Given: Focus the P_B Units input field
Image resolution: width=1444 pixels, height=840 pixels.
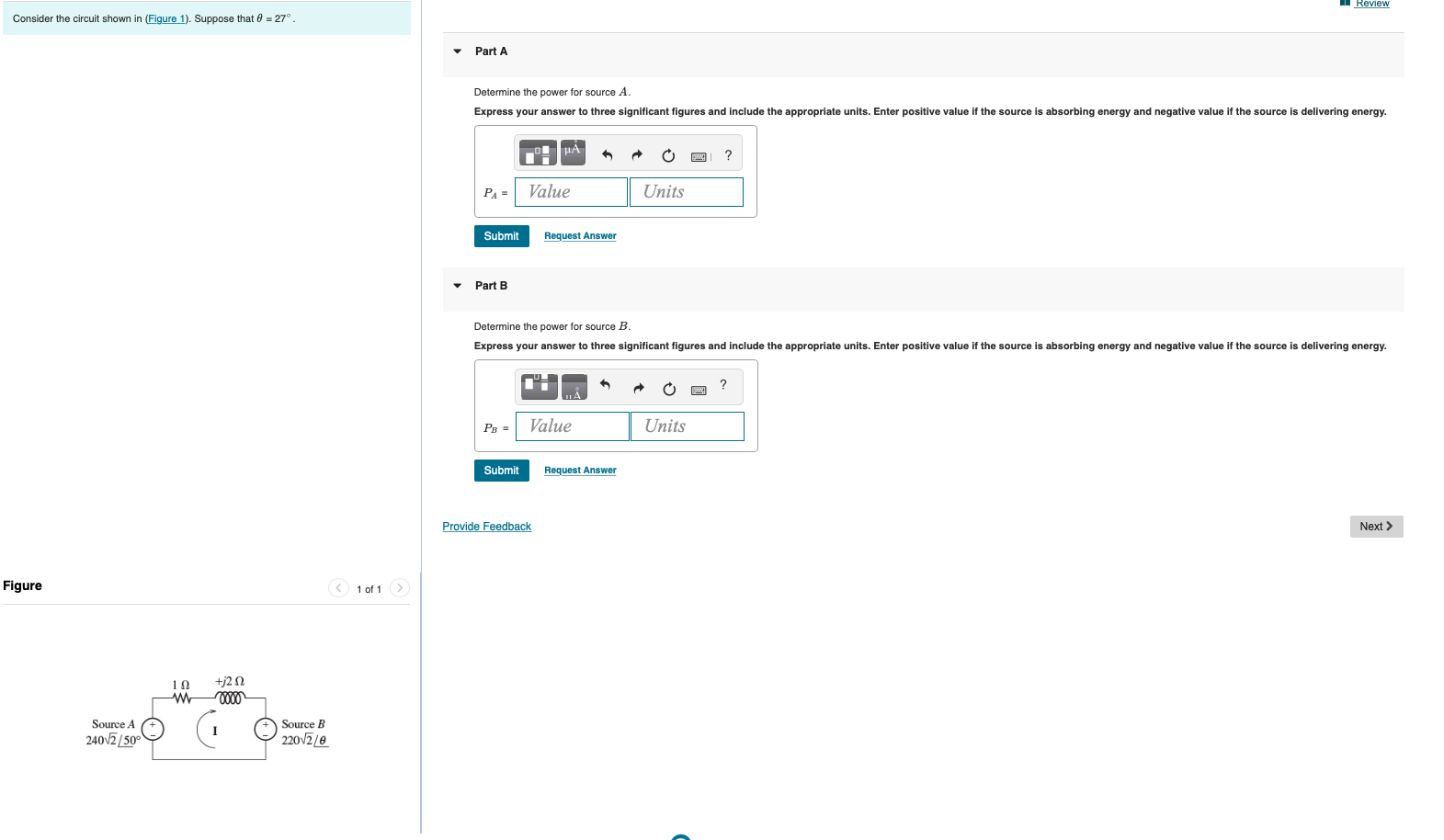Looking at the screenshot, I should pyautogui.click(x=688, y=426).
